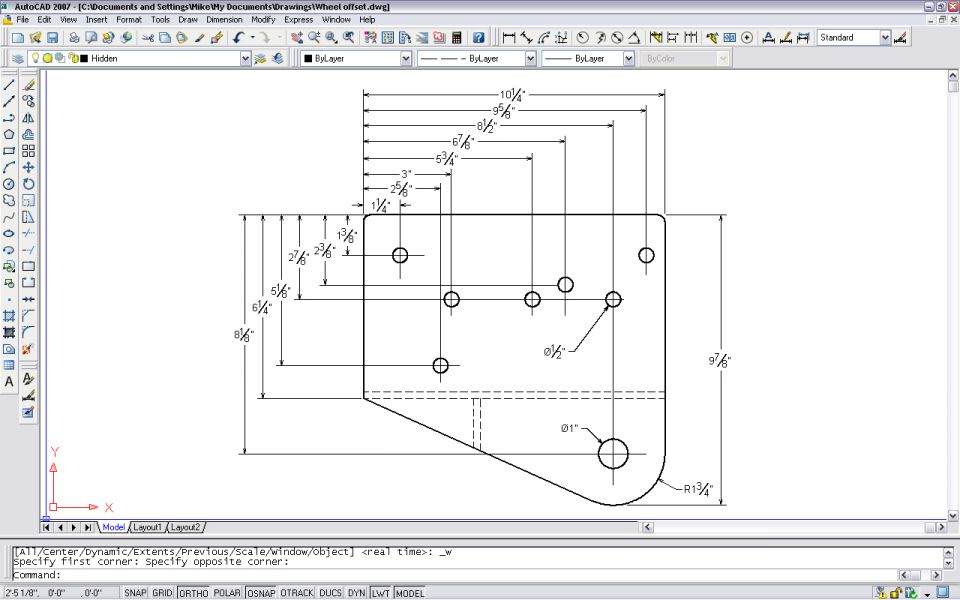Viewport: 960px width, 600px height.
Task: Click the black layer color swatch
Action: pyautogui.click(x=84, y=59)
